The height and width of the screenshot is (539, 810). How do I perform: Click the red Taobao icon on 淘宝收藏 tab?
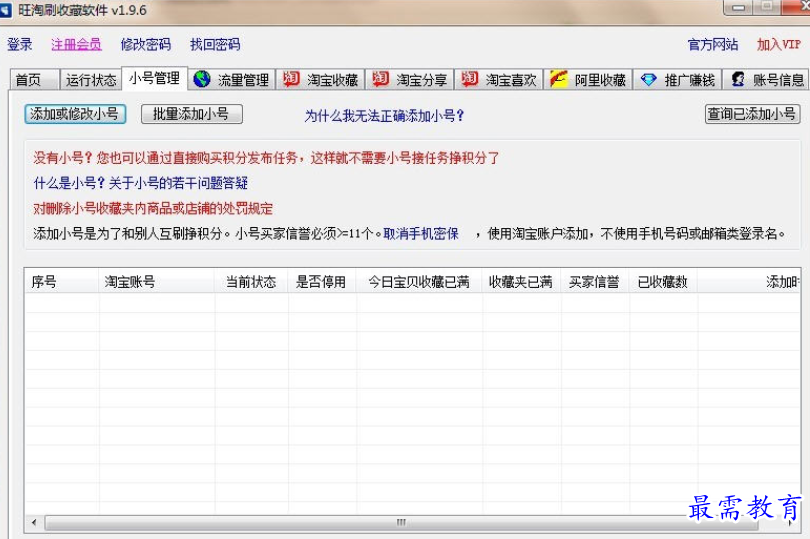coord(292,79)
